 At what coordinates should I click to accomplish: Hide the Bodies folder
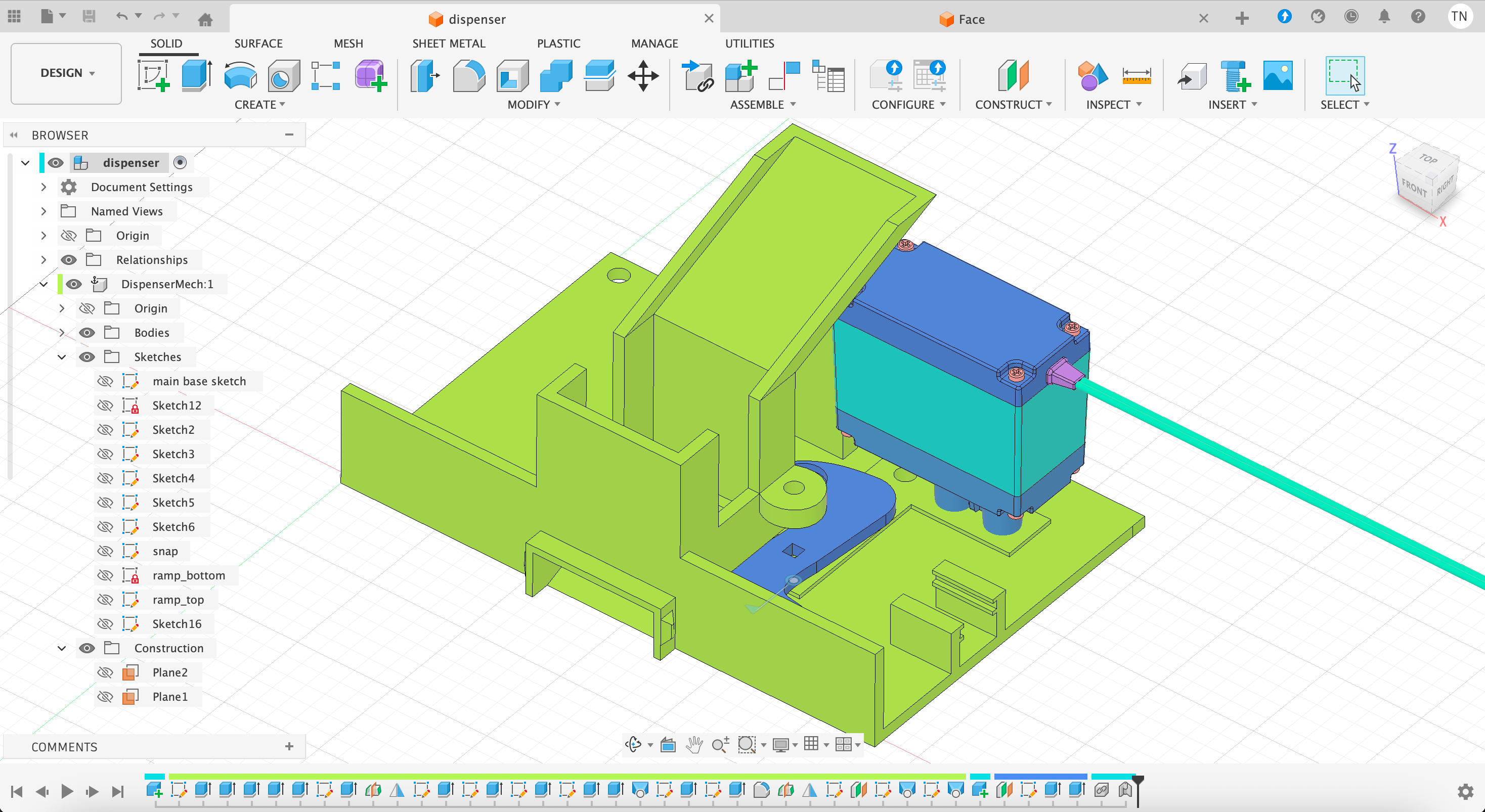(87, 333)
